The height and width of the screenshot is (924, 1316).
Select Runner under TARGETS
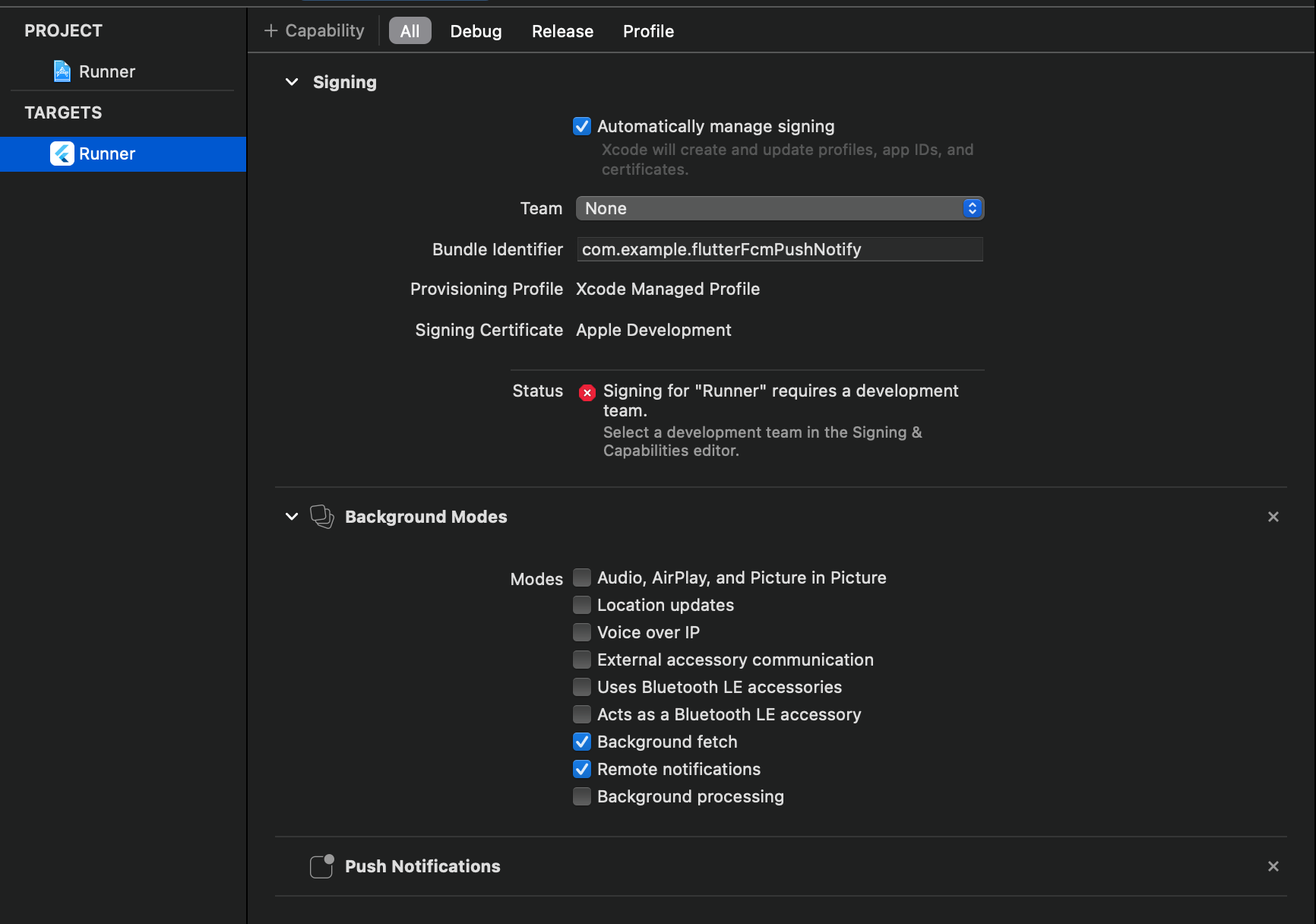coord(123,153)
